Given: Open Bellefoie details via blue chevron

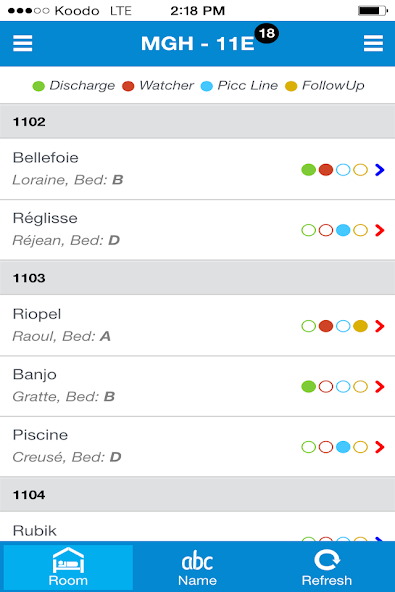Looking at the screenshot, I should [x=380, y=170].
